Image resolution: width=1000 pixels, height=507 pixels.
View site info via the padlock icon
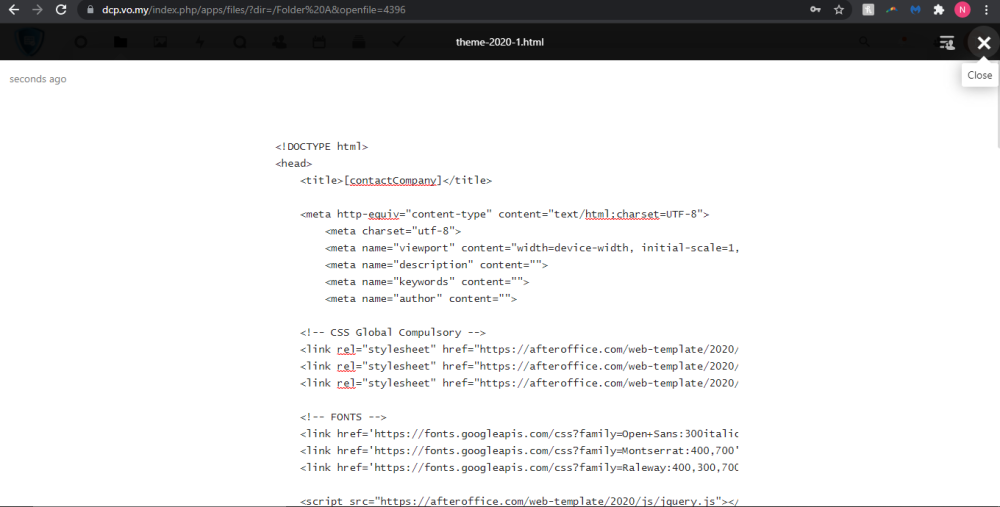(89, 10)
